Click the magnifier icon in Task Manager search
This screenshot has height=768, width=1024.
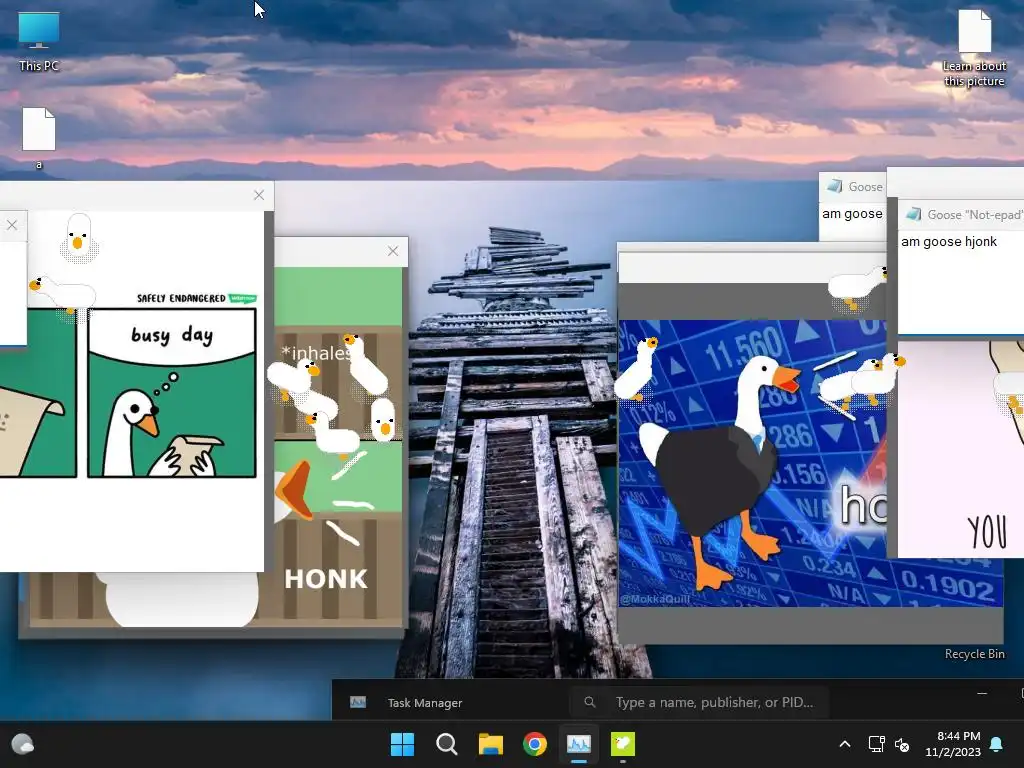590,702
